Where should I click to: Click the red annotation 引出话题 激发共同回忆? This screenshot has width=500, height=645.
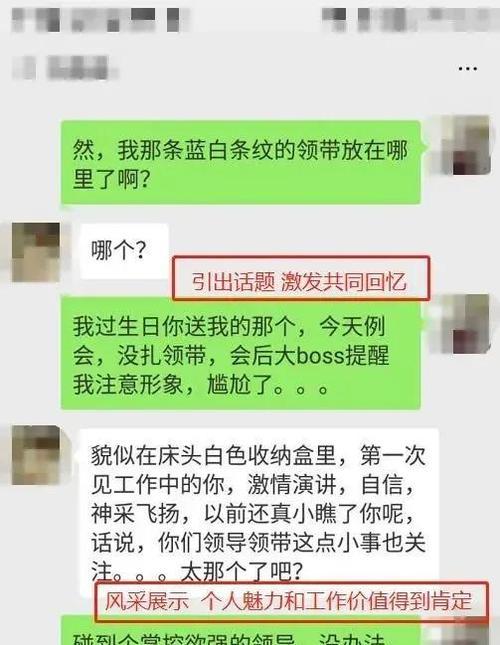click(301, 279)
